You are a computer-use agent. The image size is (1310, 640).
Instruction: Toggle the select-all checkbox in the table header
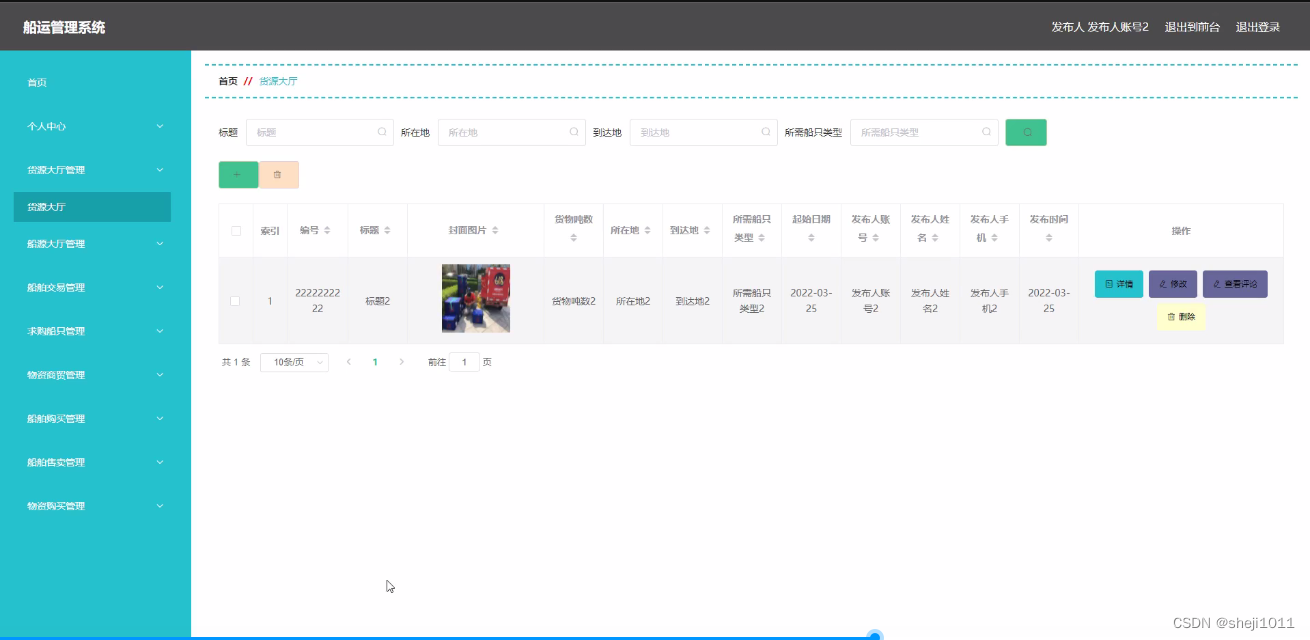236,230
